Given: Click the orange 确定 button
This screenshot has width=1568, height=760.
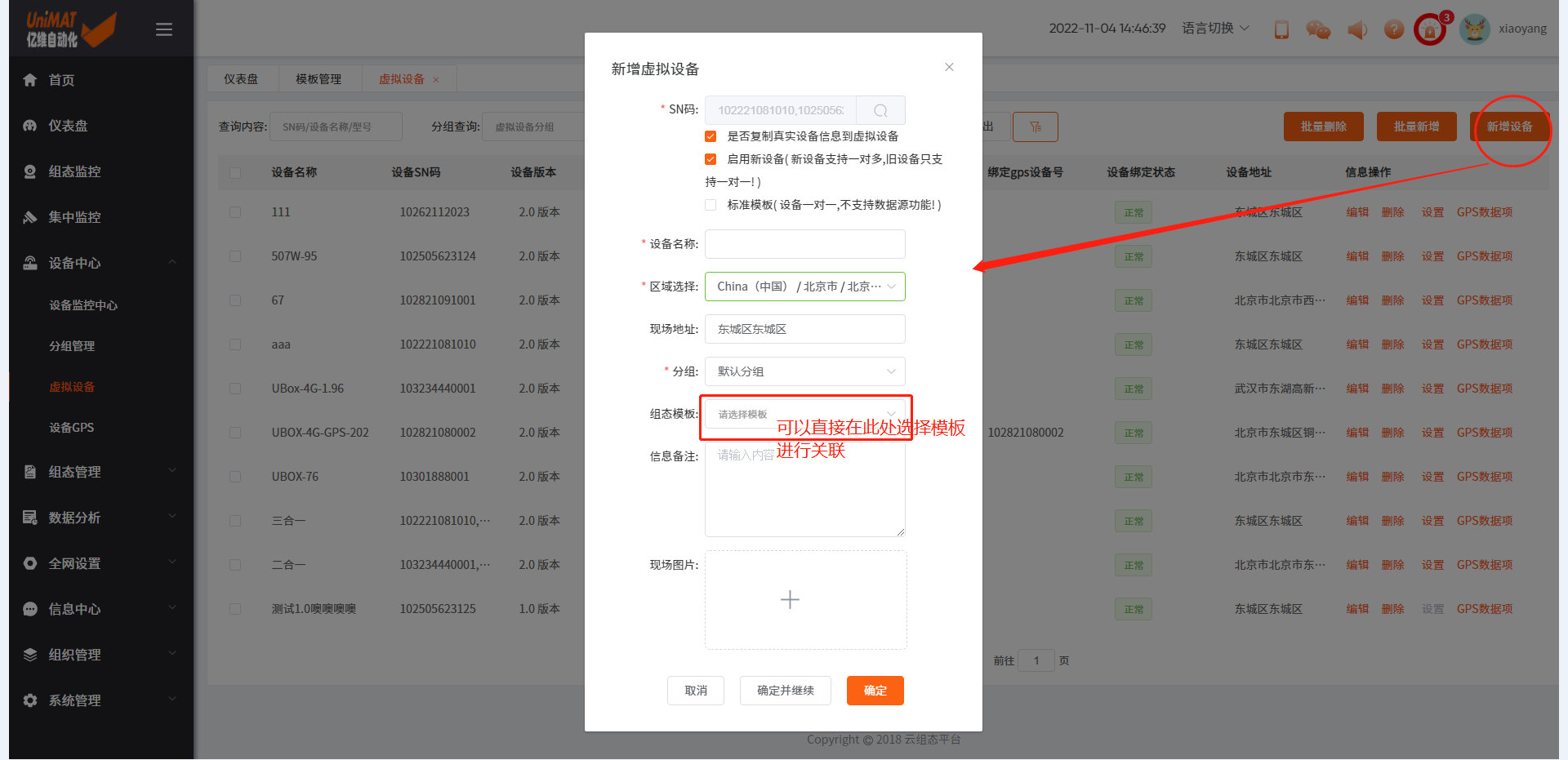Looking at the screenshot, I should (x=875, y=691).
